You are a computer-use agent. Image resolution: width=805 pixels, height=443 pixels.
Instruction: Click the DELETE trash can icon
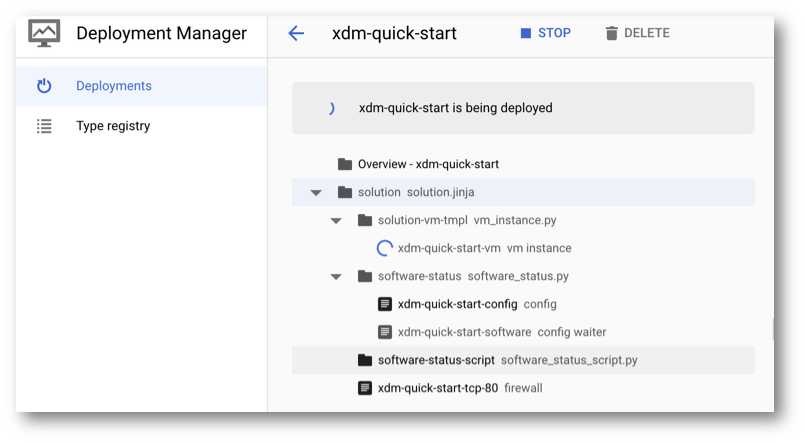tap(611, 33)
